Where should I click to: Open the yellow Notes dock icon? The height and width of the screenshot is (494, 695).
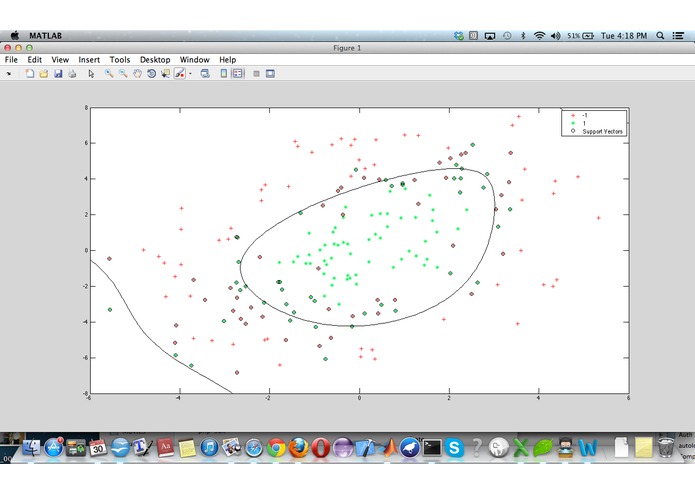coord(187,448)
